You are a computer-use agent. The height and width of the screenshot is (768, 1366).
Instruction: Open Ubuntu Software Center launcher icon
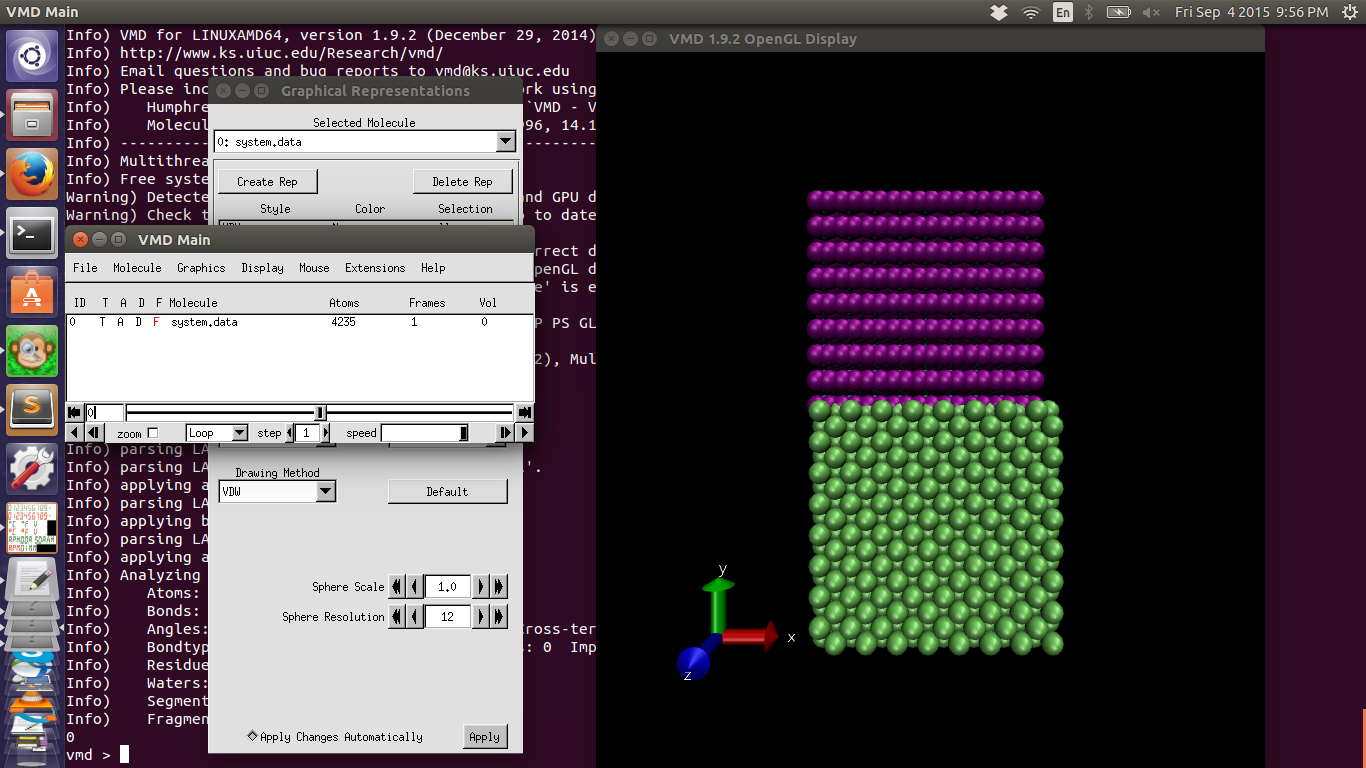[x=32, y=292]
